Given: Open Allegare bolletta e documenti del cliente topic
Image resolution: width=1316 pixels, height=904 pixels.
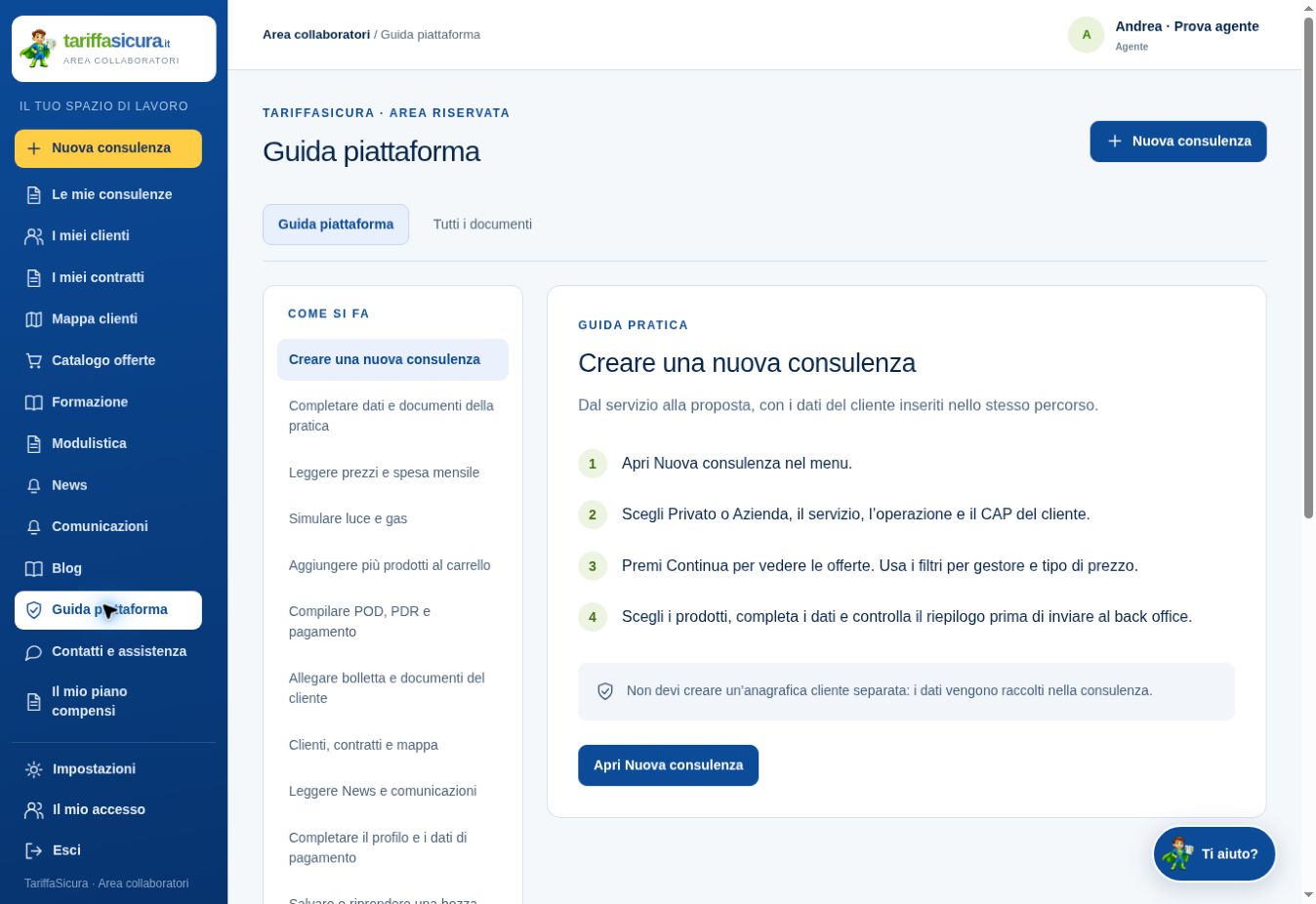Looking at the screenshot, I should tap(392, 688).
